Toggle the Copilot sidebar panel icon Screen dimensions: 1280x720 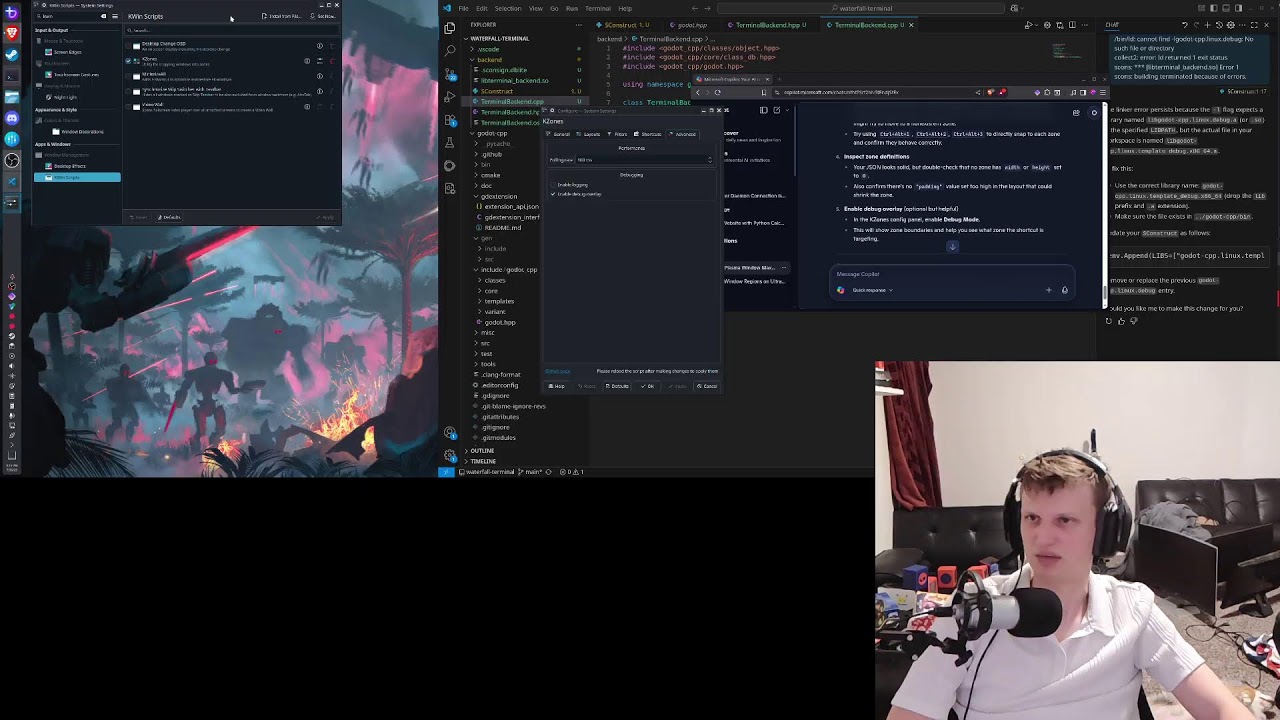point(763,110)
